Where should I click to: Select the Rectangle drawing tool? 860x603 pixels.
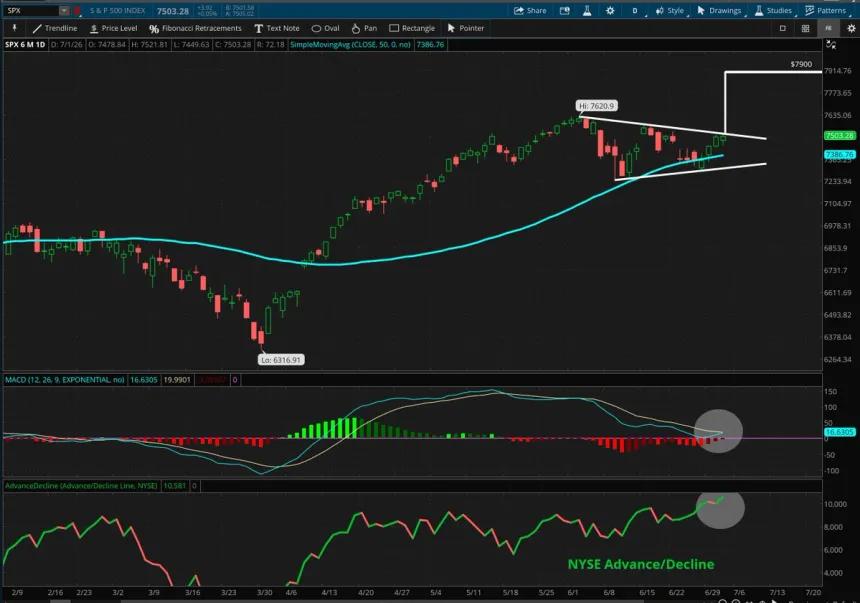click(412, 28)
